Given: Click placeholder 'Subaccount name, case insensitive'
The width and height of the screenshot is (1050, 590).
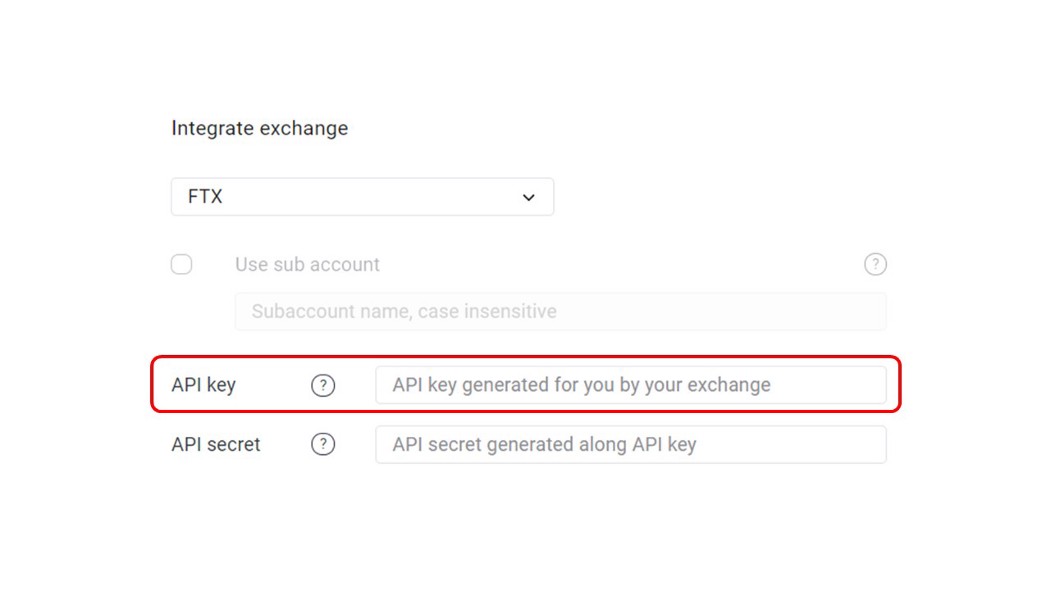Looking at the screenshot, I should [x=404, y=311].
